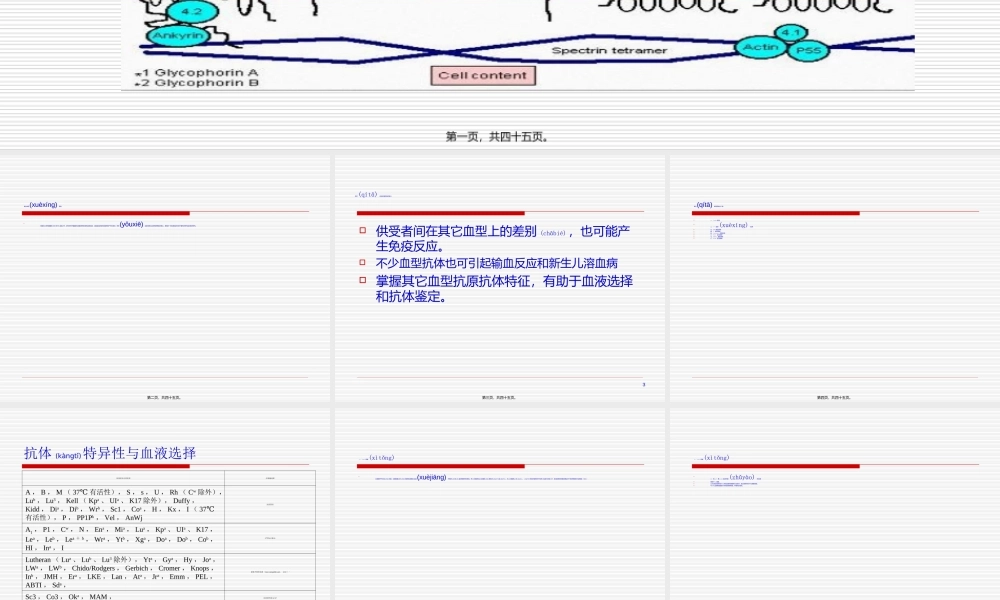Image resolution: width=1000 pixels, height=600 pixels.
Task: Click the Actin oval in the diagram
Action: 761,46
